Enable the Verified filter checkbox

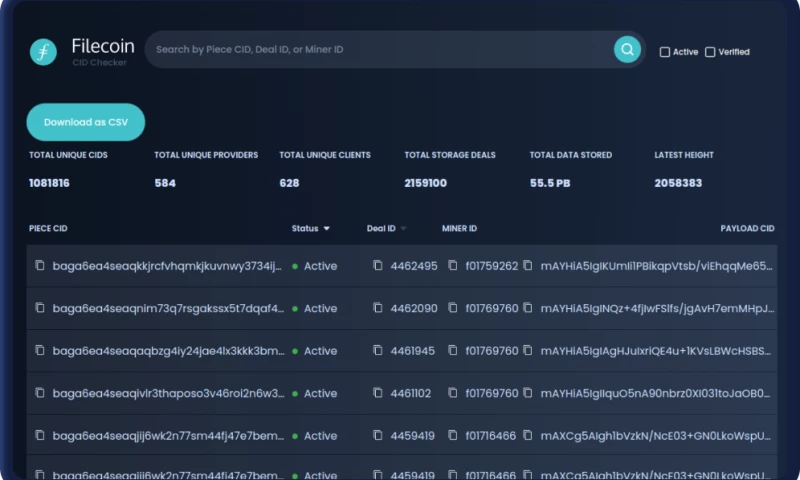click(x=710, y=52)
